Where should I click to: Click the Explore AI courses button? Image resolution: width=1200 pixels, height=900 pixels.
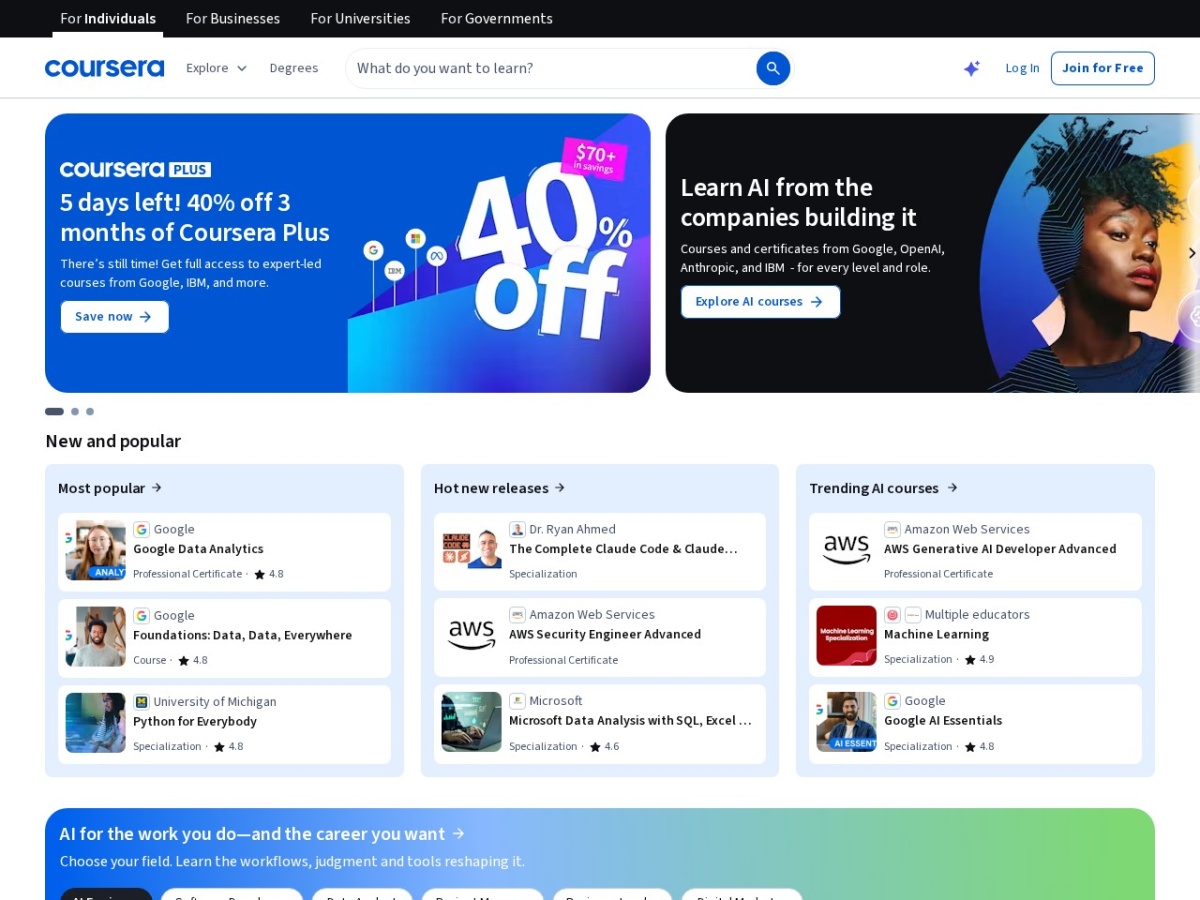(760, 301)
